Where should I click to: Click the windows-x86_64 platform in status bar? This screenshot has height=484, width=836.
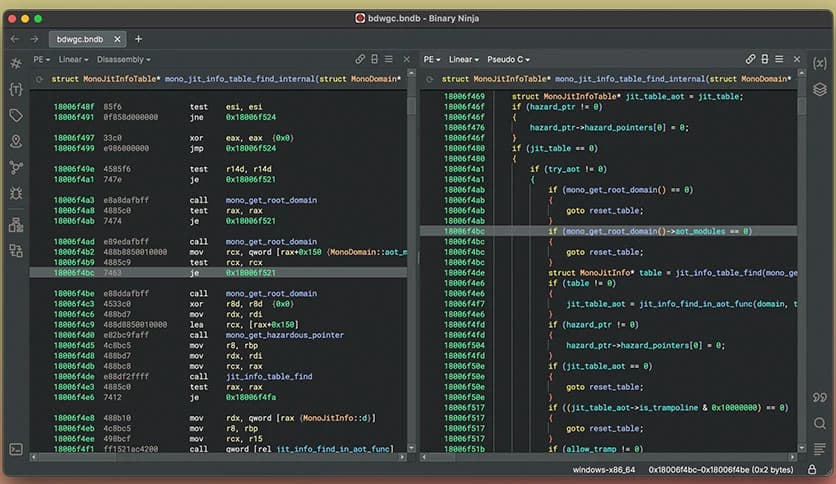coord(602,469)
